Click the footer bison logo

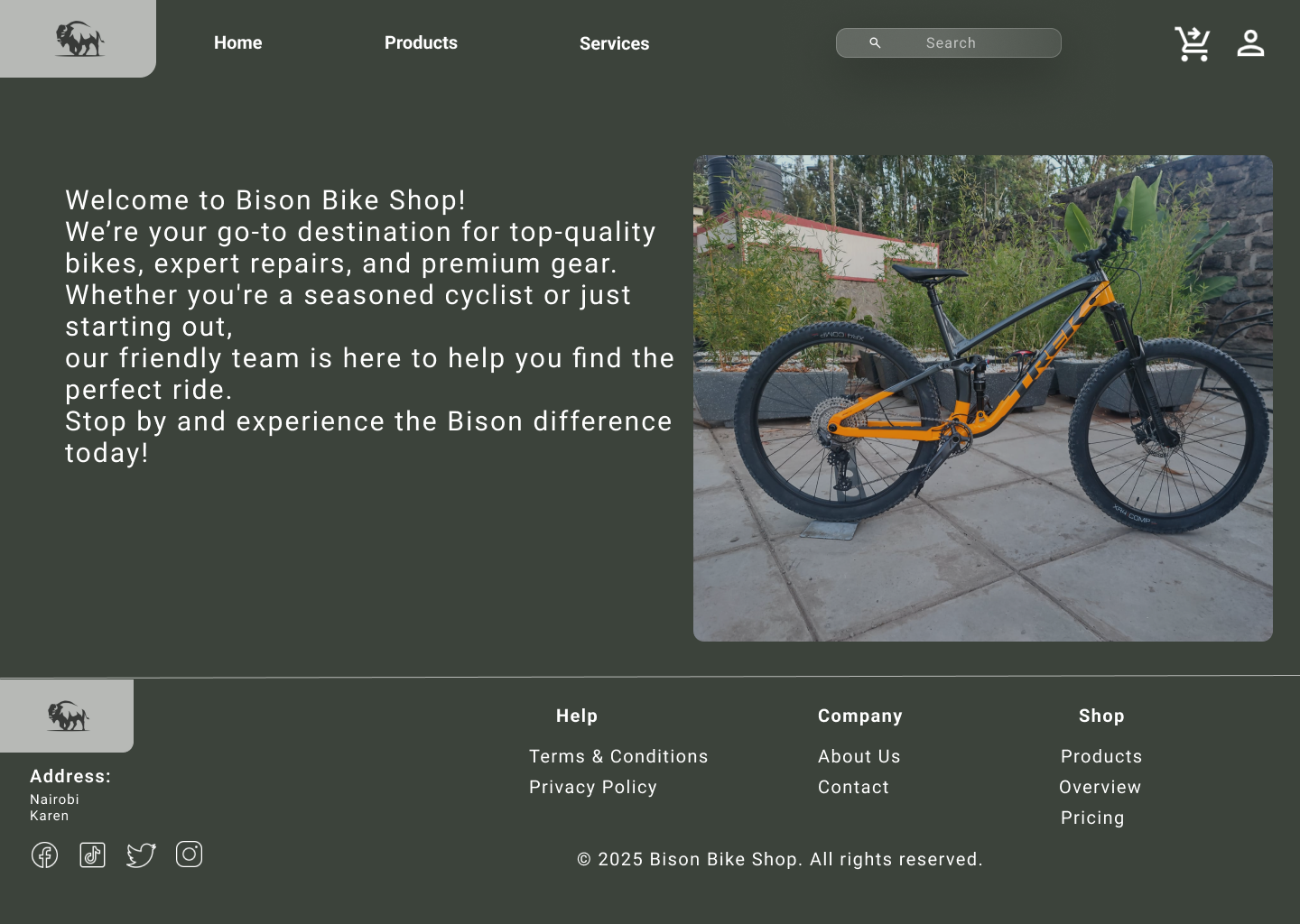click(68, 716)
